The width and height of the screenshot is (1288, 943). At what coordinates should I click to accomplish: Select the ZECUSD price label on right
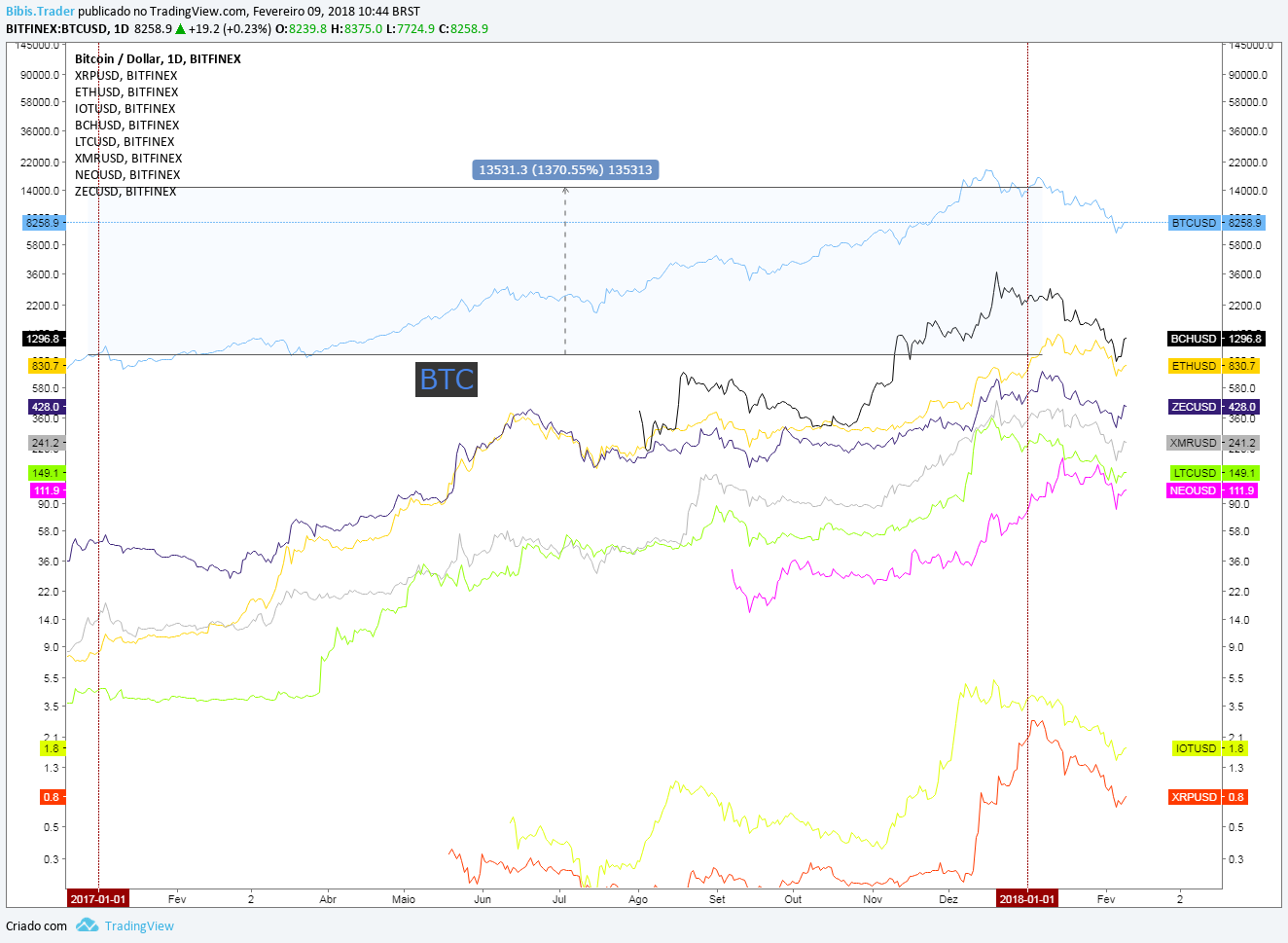tap(1214, 407)
